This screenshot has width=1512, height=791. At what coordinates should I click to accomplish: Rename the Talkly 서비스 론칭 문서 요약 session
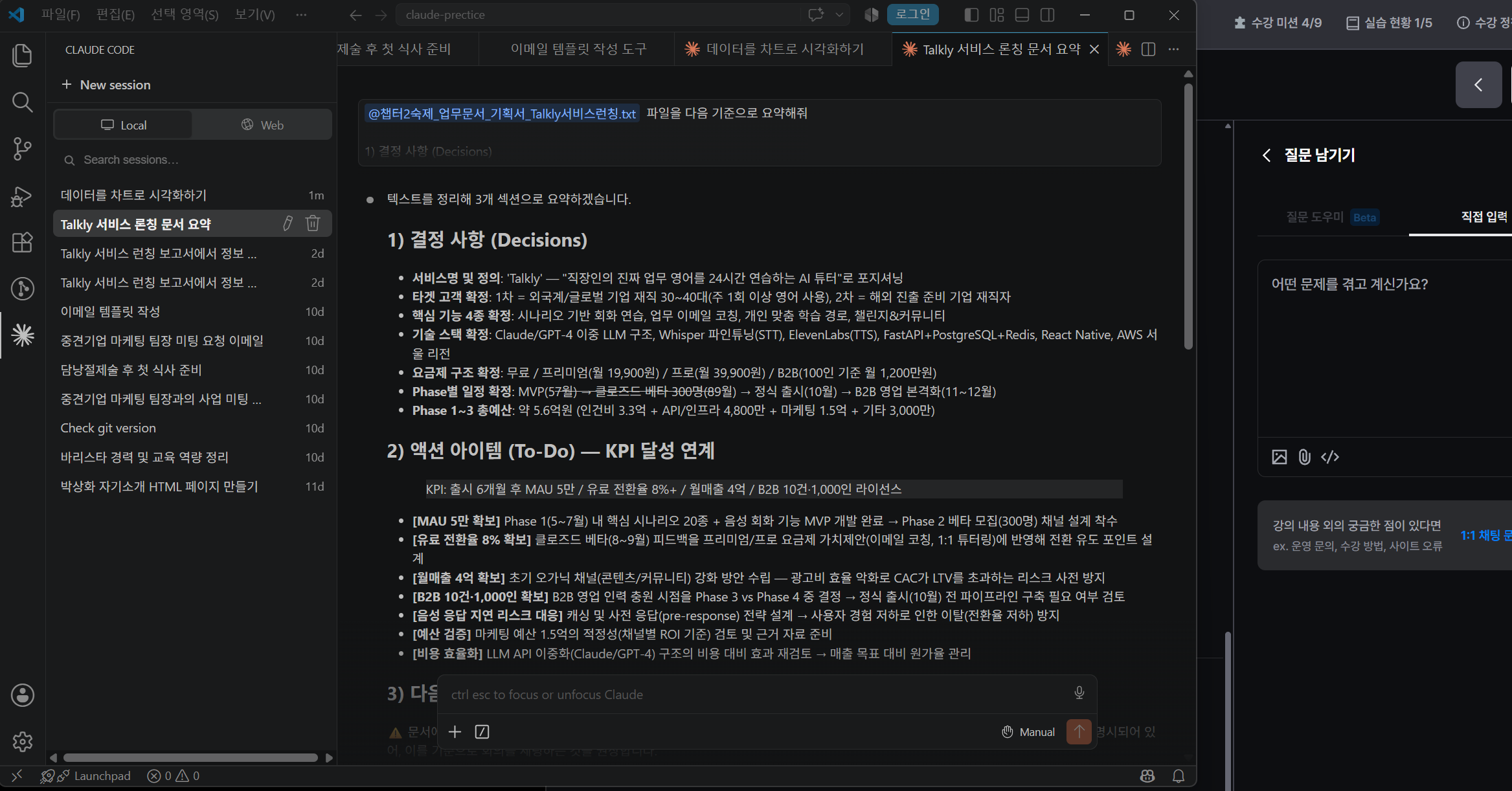point(288,224)
